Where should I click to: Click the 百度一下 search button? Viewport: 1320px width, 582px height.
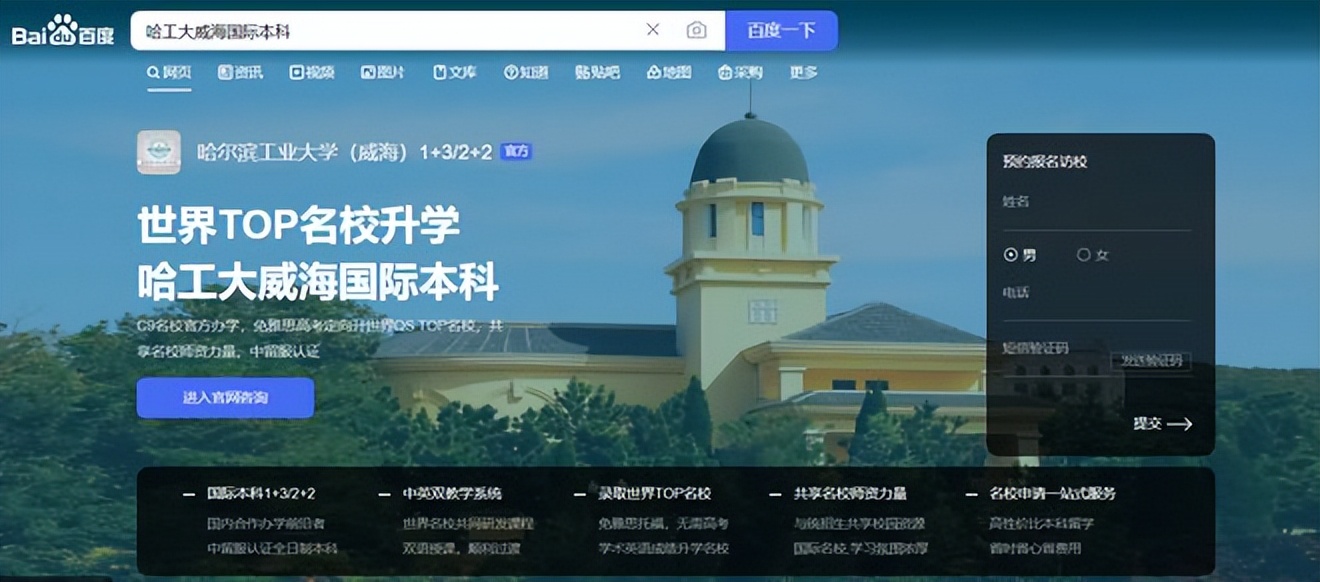click(x=781, y=30)
